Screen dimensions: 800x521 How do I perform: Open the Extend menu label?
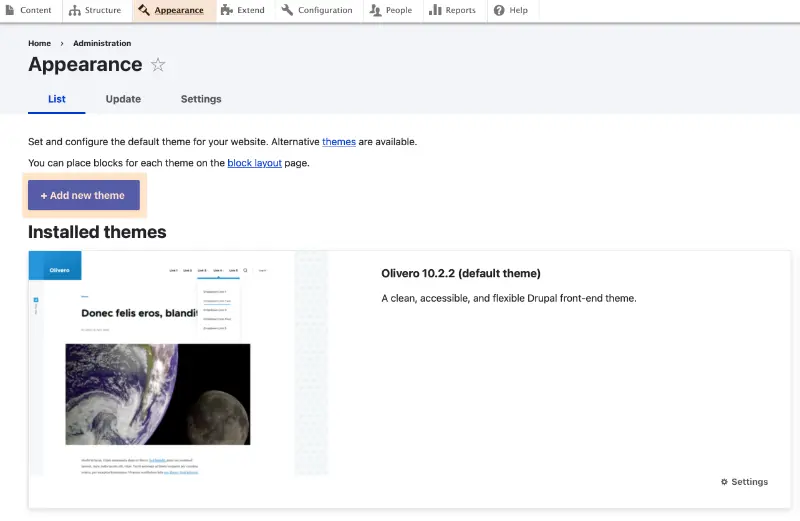tap(251, 10)
